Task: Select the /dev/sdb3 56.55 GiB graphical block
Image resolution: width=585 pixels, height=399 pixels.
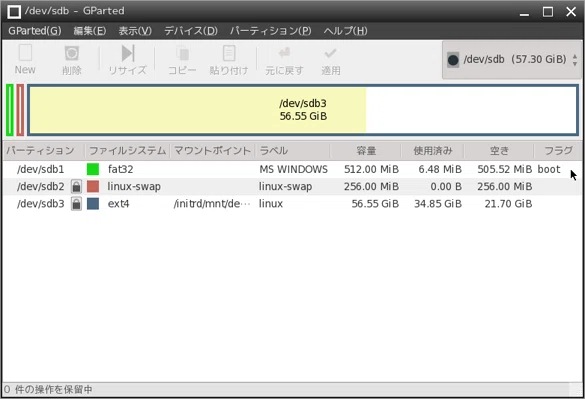Action: [x=303, y=110]
